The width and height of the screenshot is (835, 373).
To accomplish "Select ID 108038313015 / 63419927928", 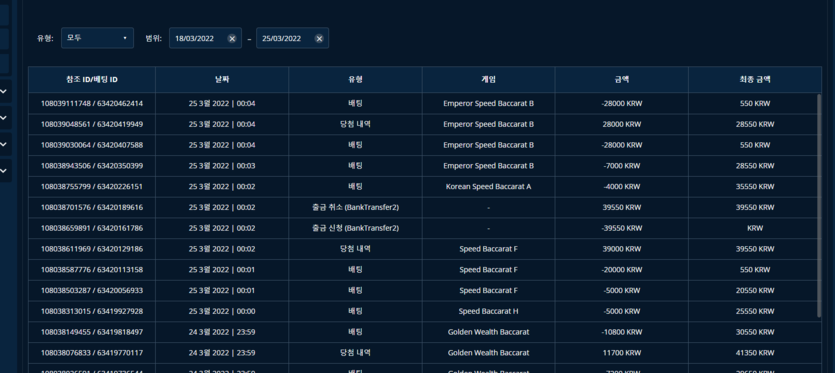I will (x=92, y=311).
